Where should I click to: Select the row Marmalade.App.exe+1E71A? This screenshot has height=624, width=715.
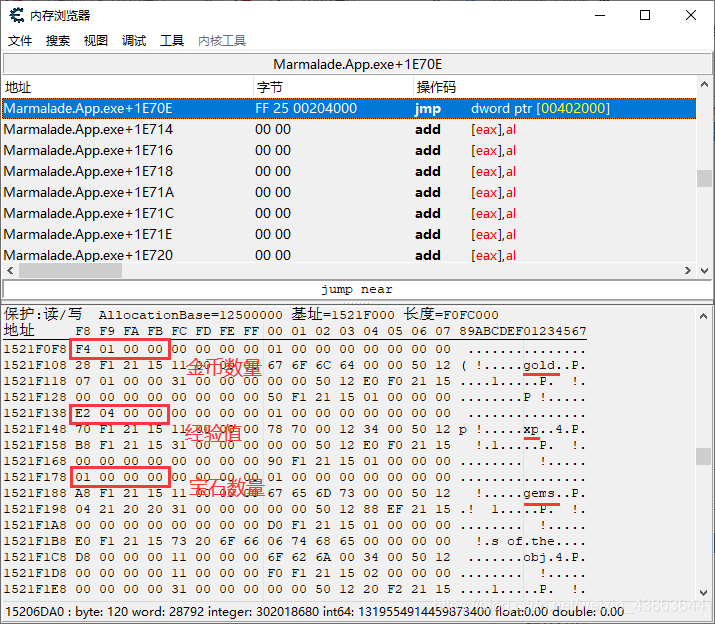349,192
